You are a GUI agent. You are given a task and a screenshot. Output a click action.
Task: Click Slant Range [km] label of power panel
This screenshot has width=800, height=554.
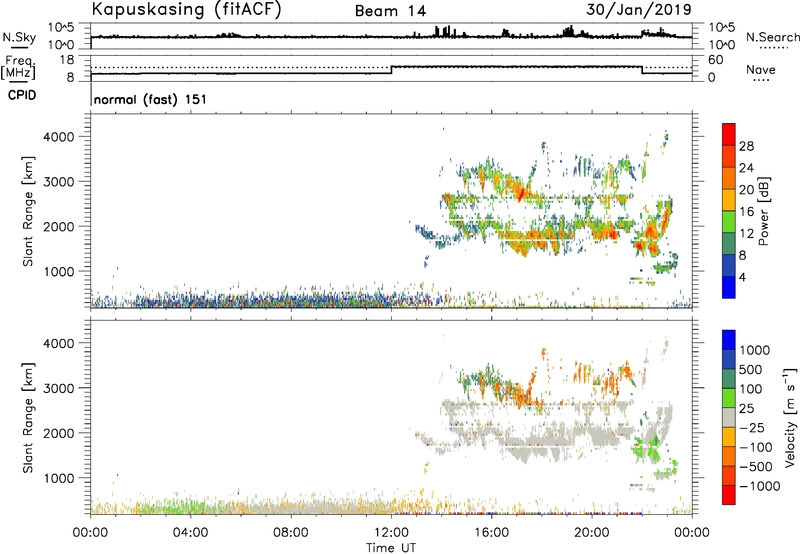tap(28, 211)
